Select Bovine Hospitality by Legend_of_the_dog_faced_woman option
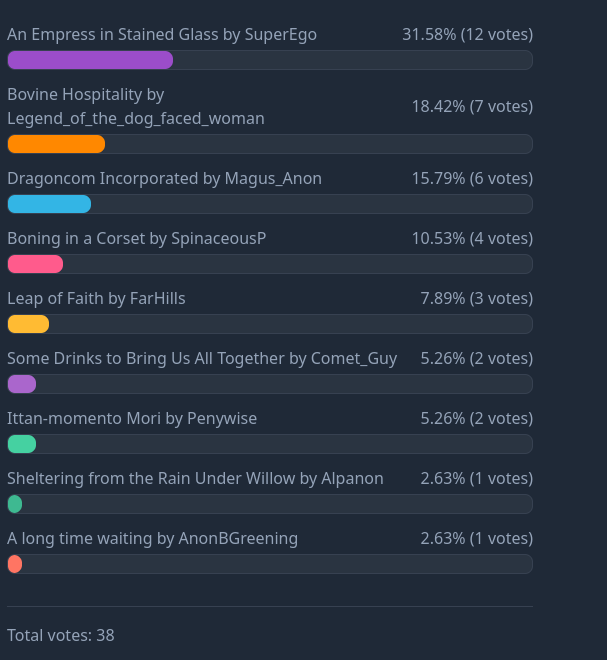 136,106
